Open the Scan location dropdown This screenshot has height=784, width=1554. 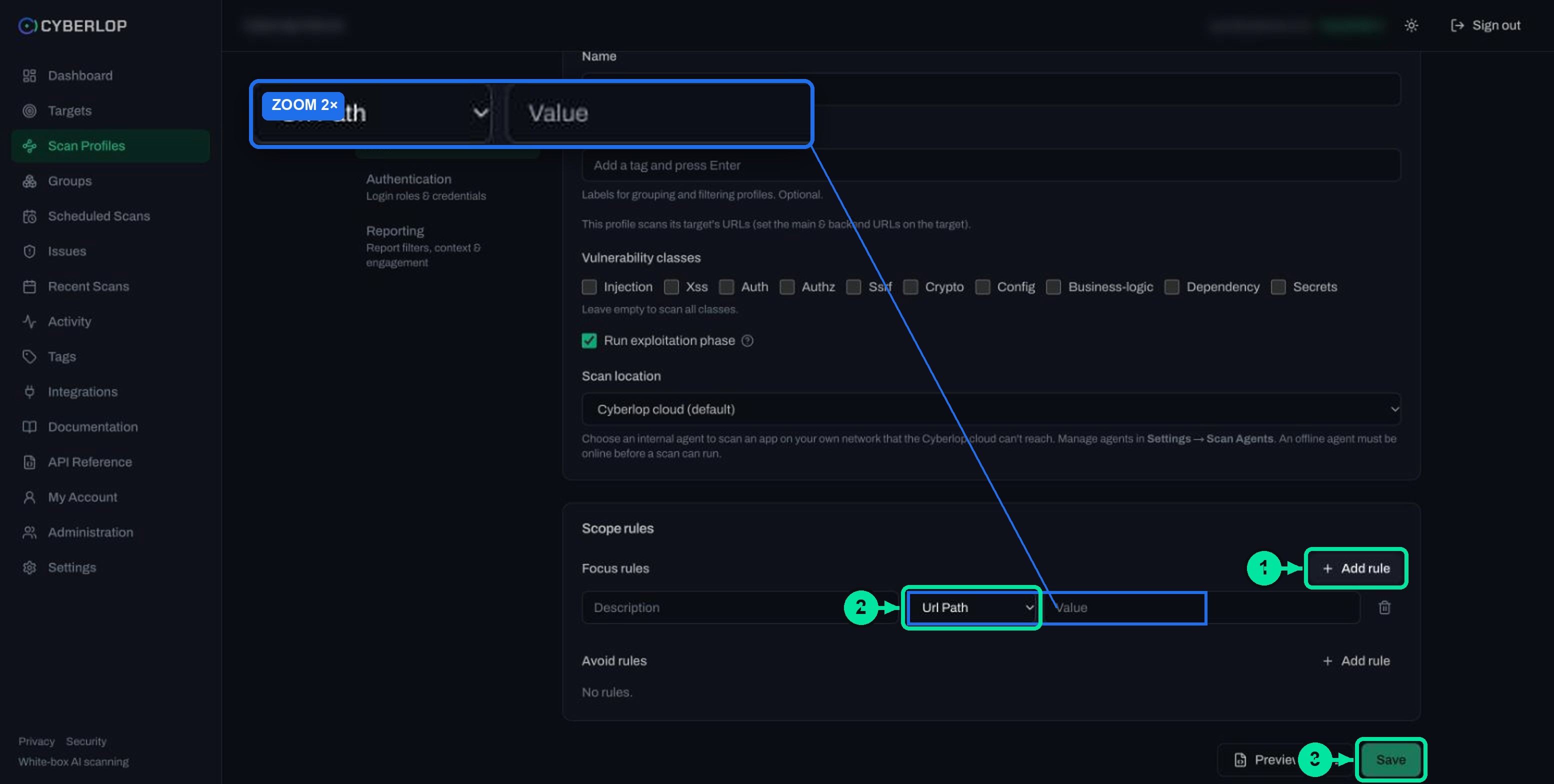coord(990,409)
